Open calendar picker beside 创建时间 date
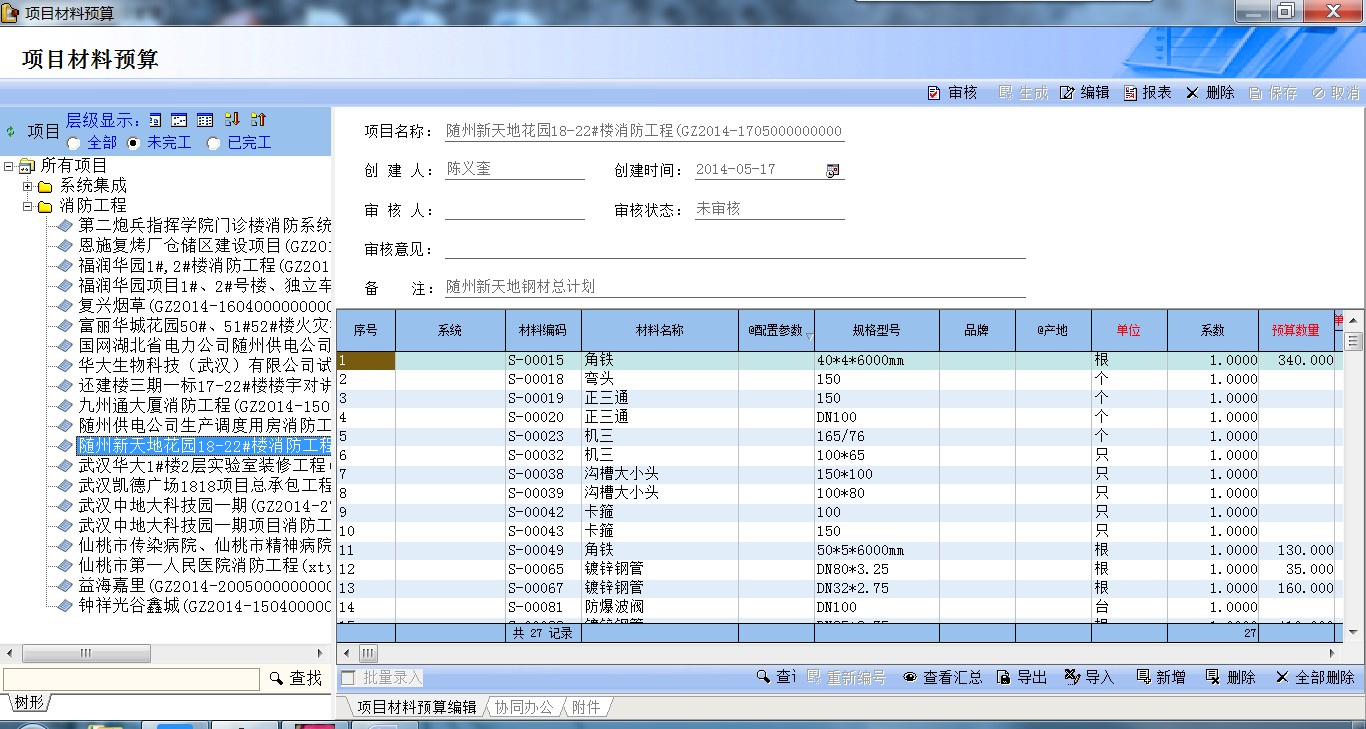This screenshot has width=1366, height=729. tap(832, 170)
